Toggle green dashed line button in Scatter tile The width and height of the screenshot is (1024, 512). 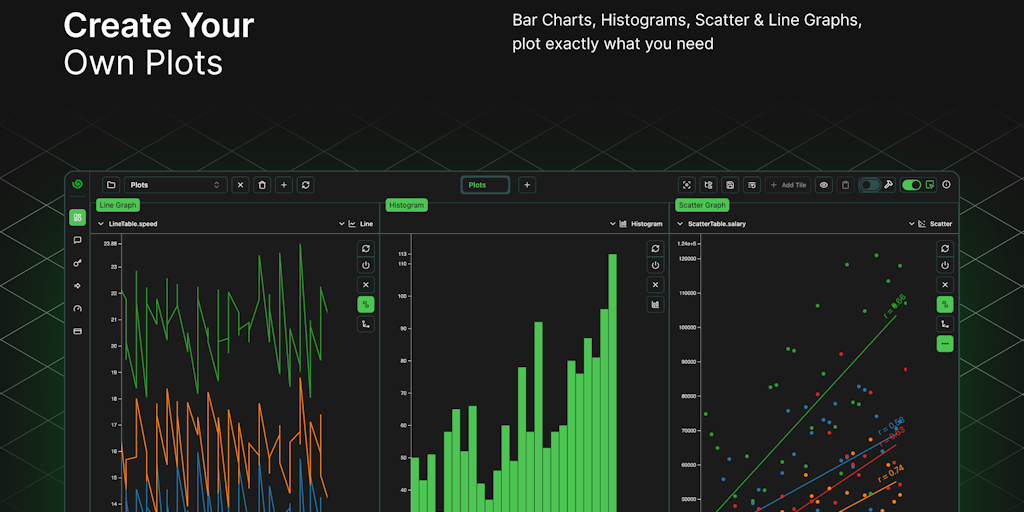pos(945,344)
